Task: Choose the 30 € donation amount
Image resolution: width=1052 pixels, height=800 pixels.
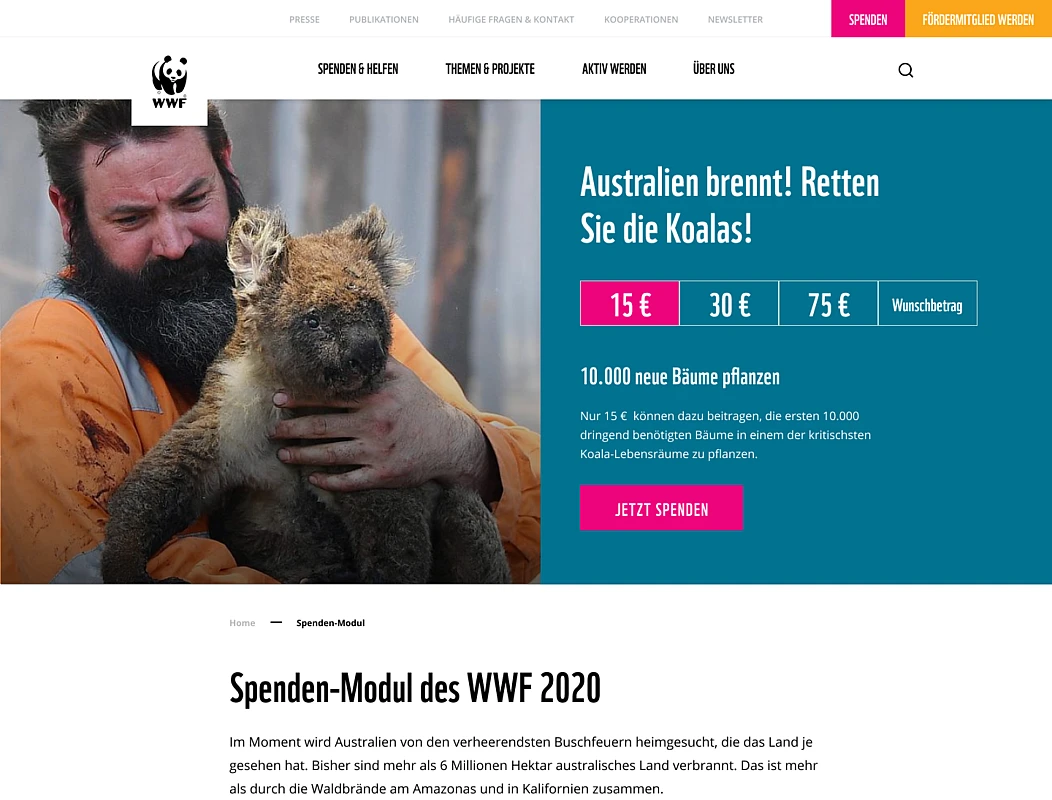Action: (729, 303)
